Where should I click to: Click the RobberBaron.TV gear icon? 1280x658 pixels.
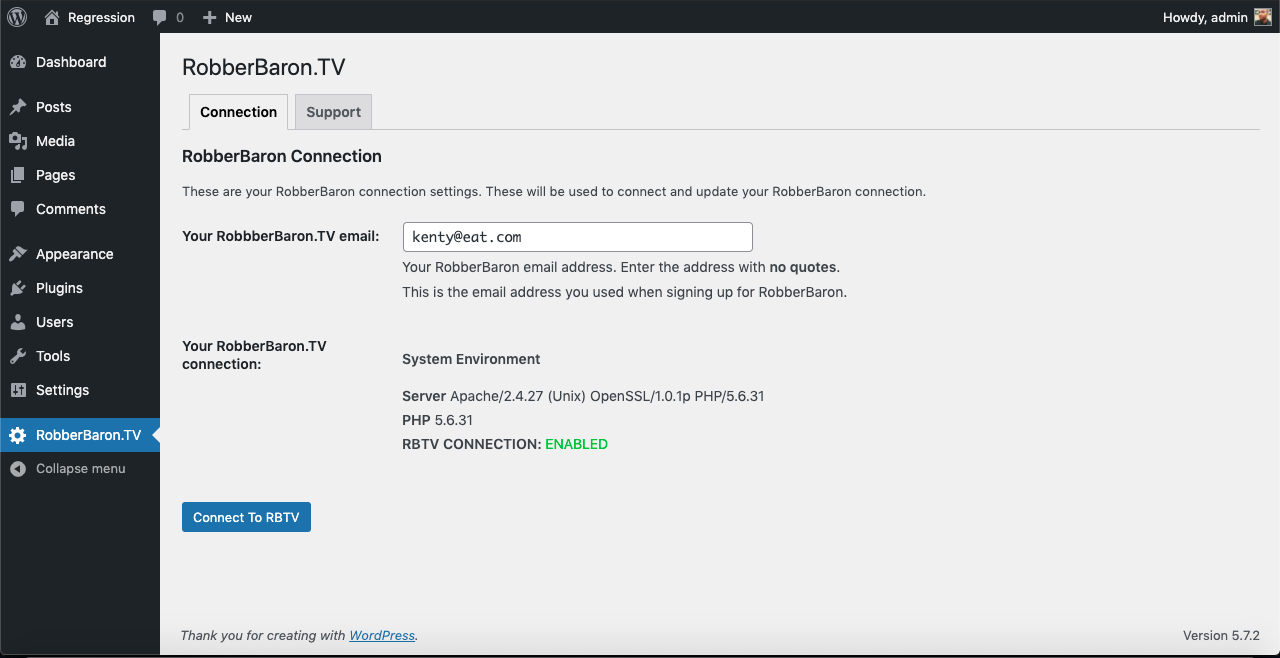coord(18,435)
